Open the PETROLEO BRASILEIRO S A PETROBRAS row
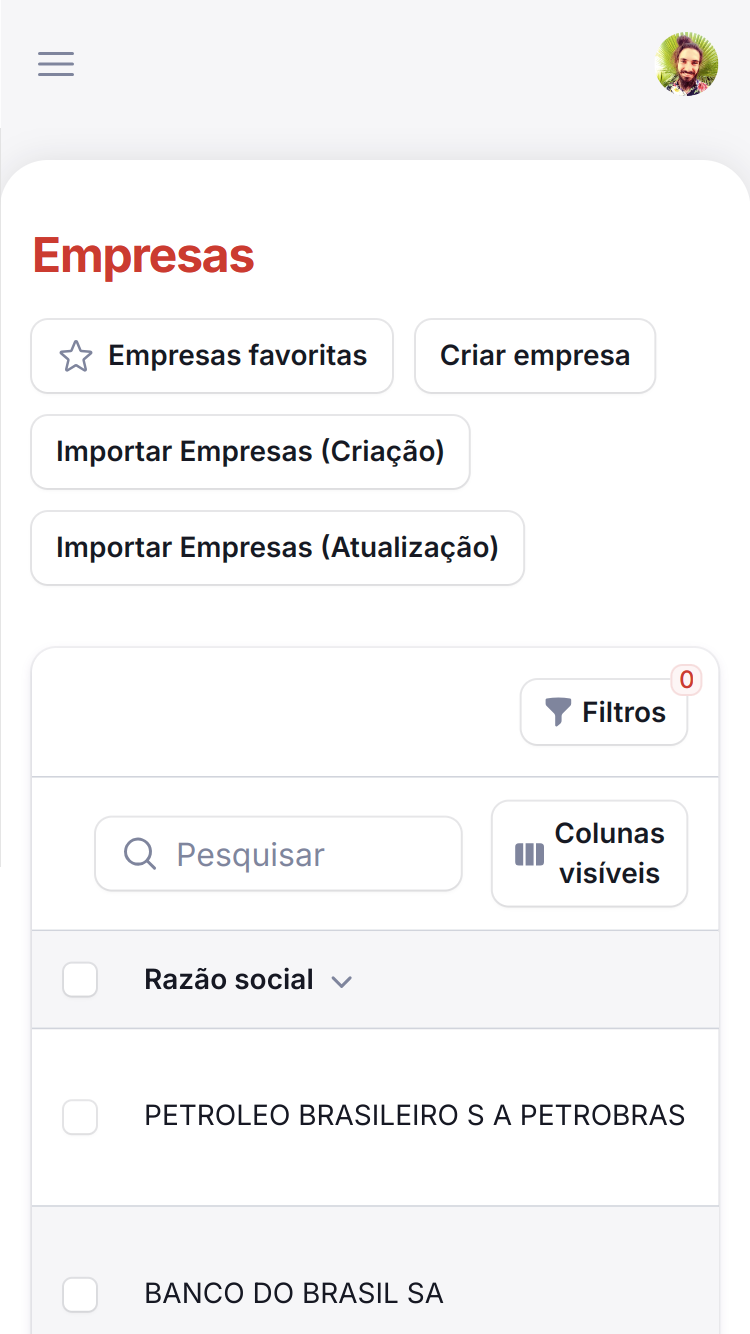 click(x=414, y=1116)
